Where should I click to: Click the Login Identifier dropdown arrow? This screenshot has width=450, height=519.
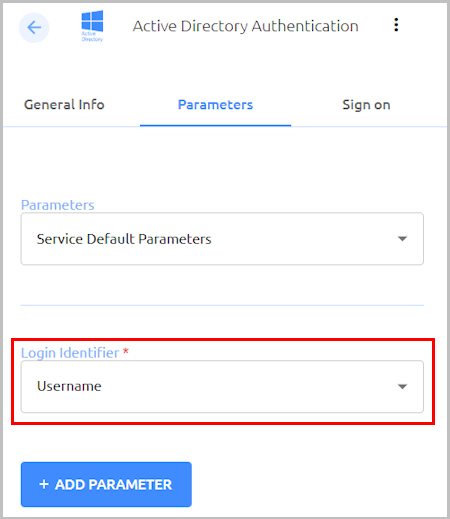pos(402,386)
